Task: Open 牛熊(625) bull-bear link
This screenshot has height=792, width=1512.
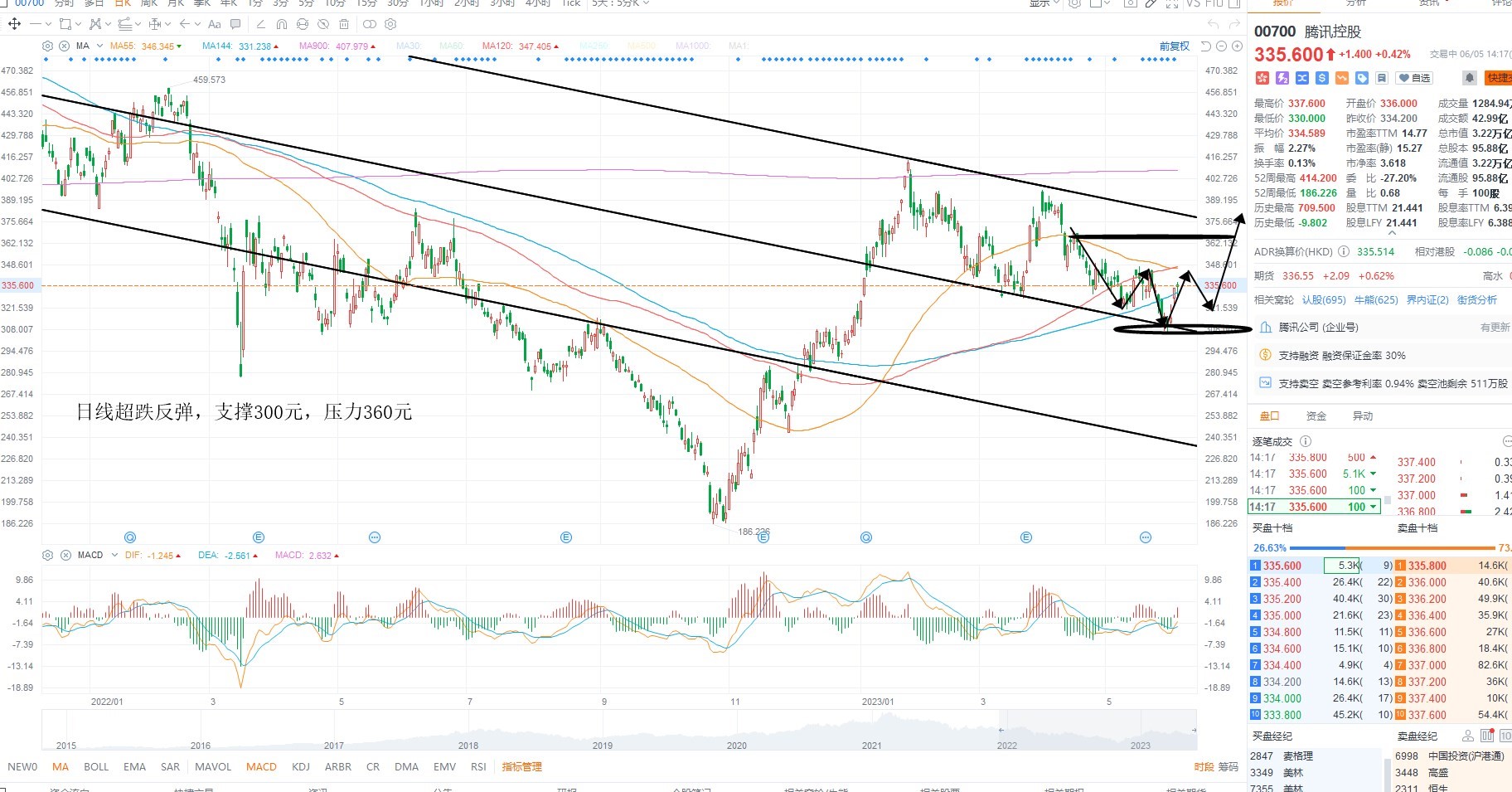Action: click(1376, 300)
